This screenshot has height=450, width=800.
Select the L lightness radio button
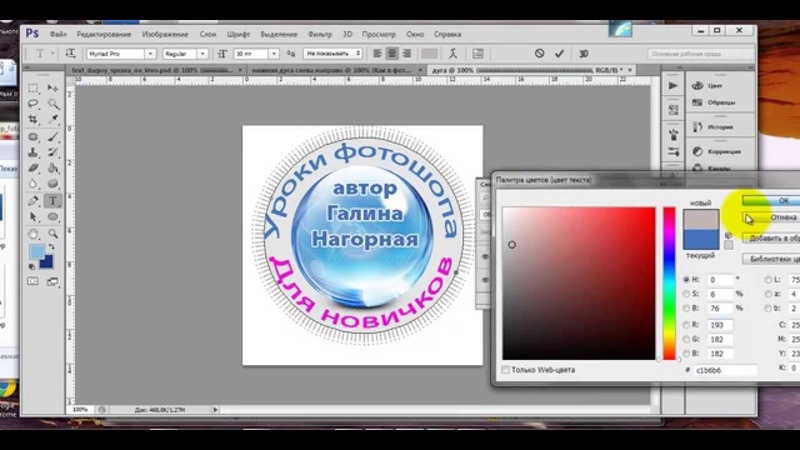(x=768, y=280)
